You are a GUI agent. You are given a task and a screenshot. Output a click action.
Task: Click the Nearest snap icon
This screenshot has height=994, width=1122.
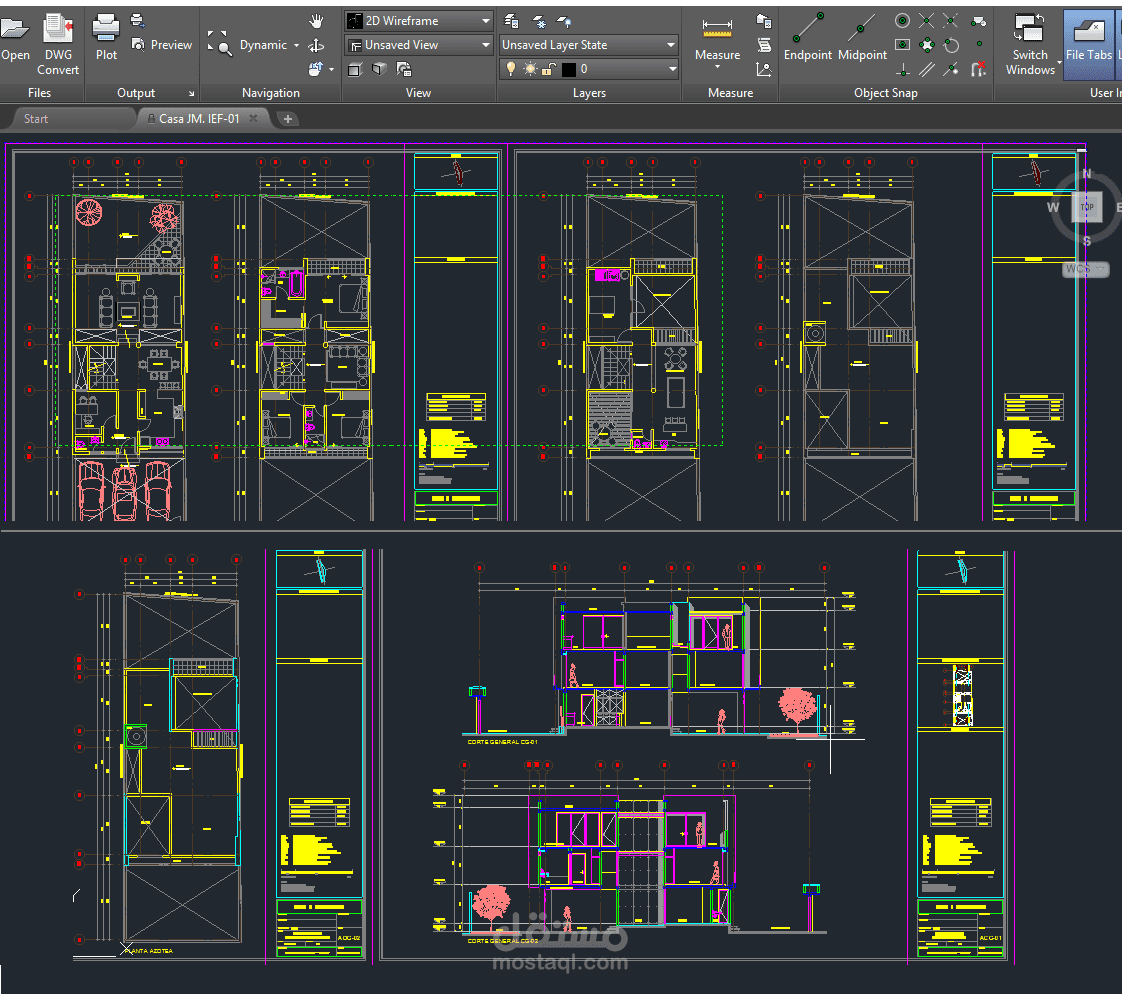coord(950,69)
